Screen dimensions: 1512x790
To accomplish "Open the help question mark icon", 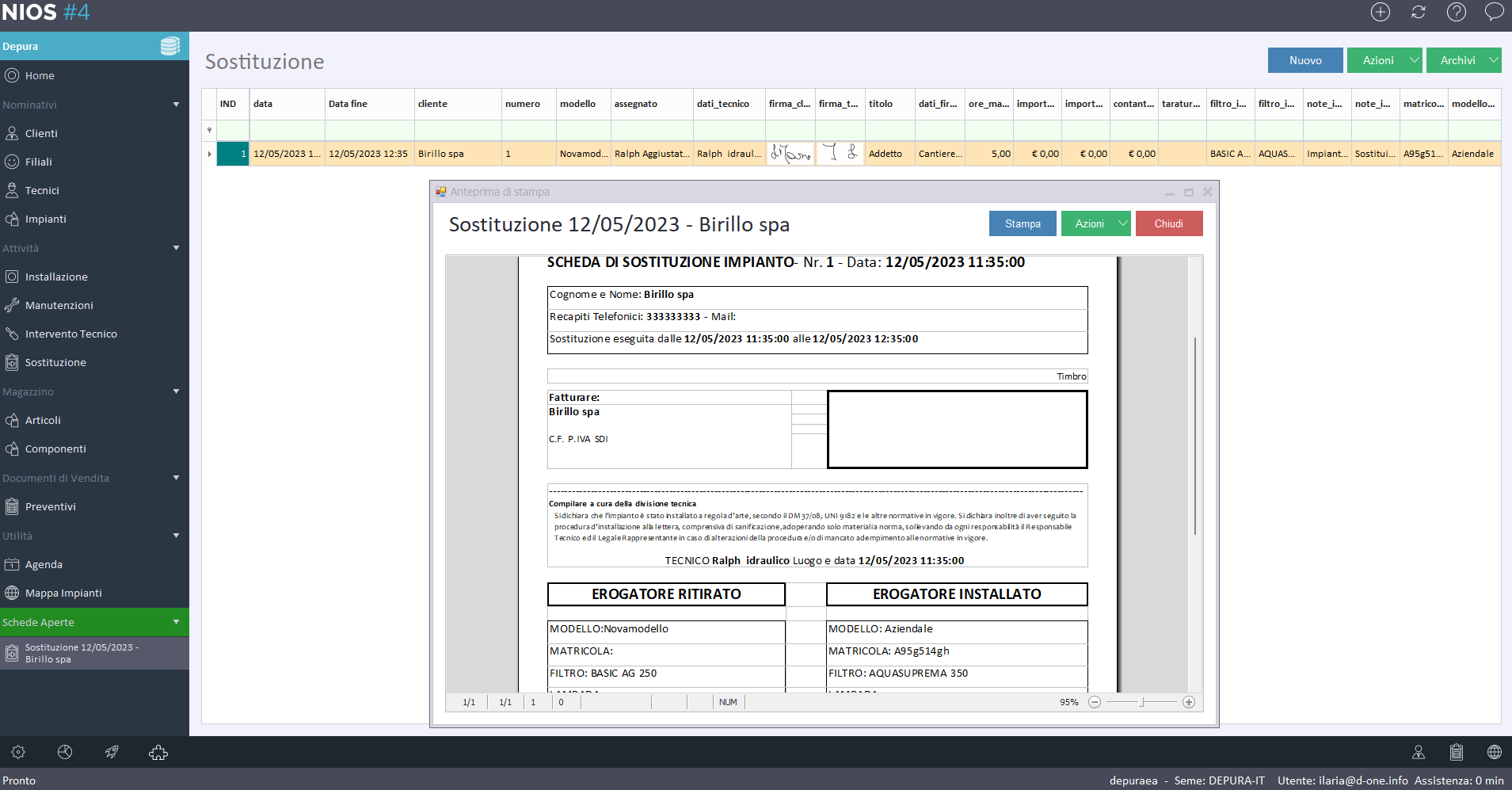I will coord(1457,12).
